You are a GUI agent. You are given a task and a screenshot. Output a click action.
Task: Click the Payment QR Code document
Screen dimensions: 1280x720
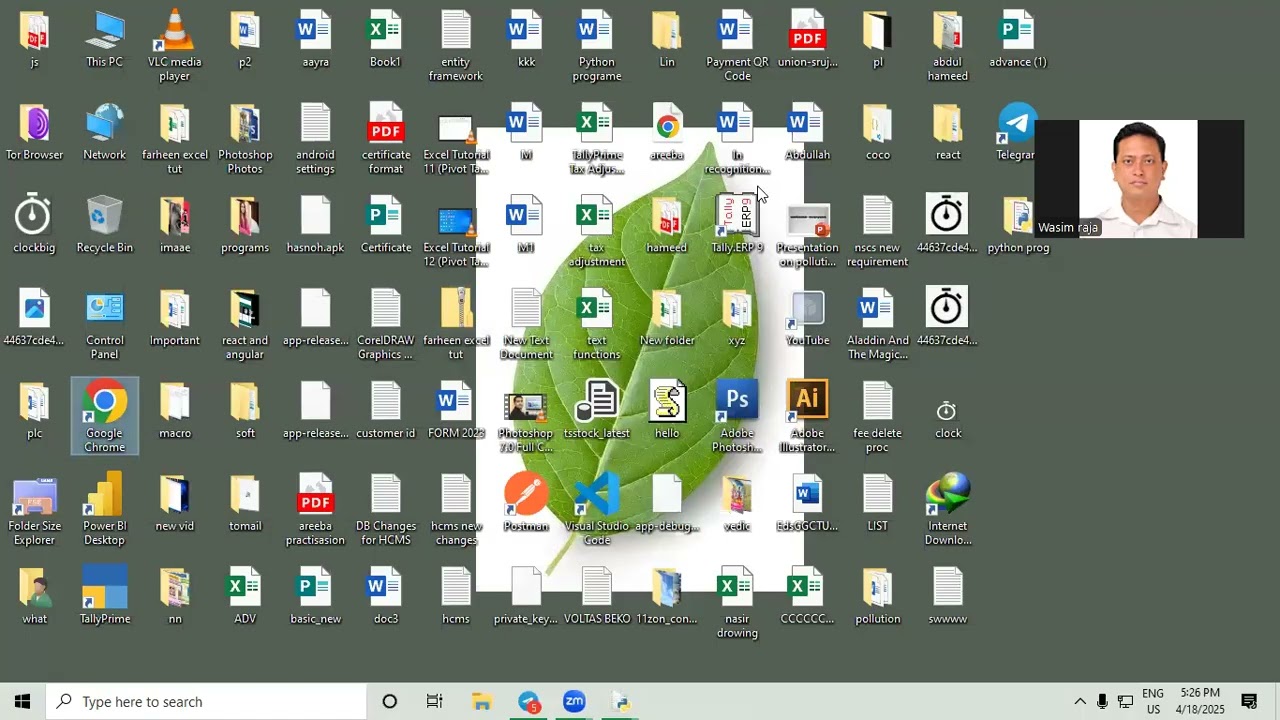[737, 47]
